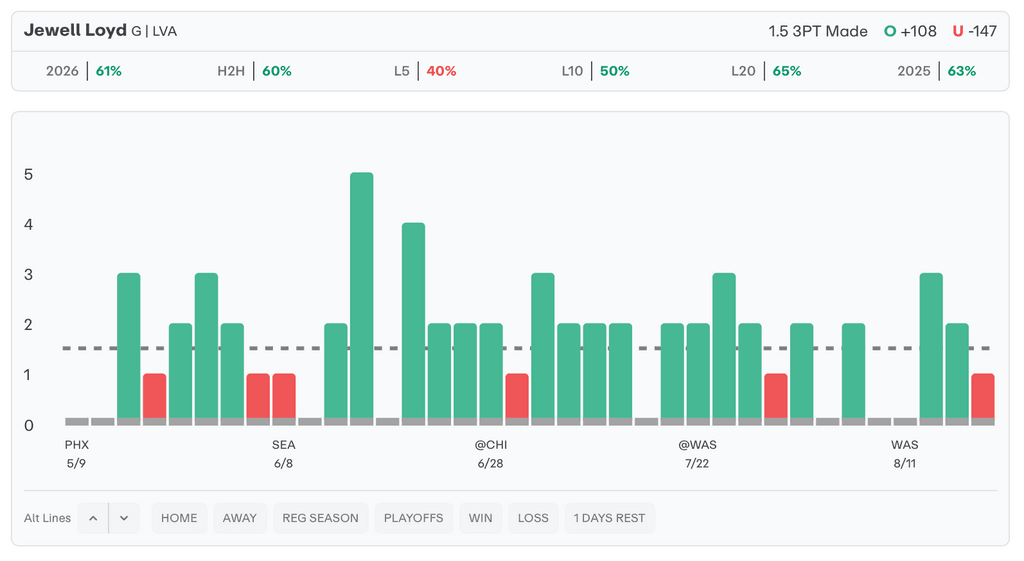Select the green bar reaching 4

click(413, 324)
